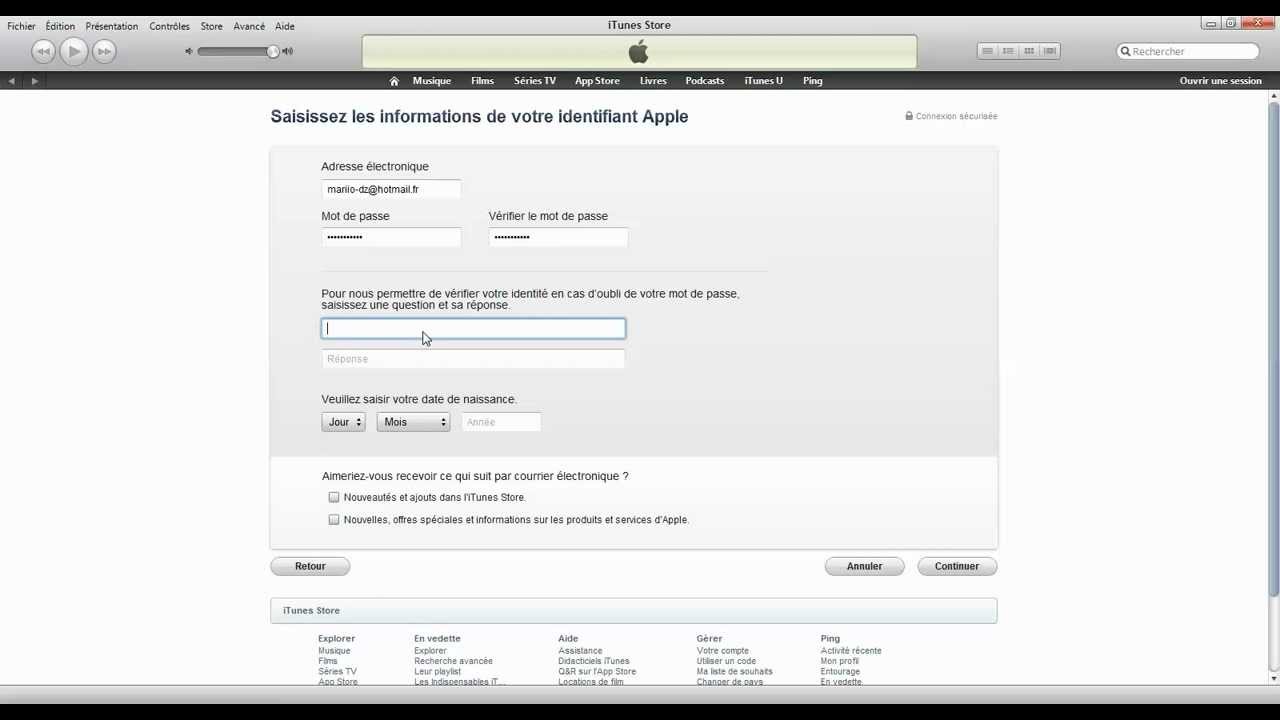
Task: Open the Jour day dropdown
Action: click(x=343, y=422)
